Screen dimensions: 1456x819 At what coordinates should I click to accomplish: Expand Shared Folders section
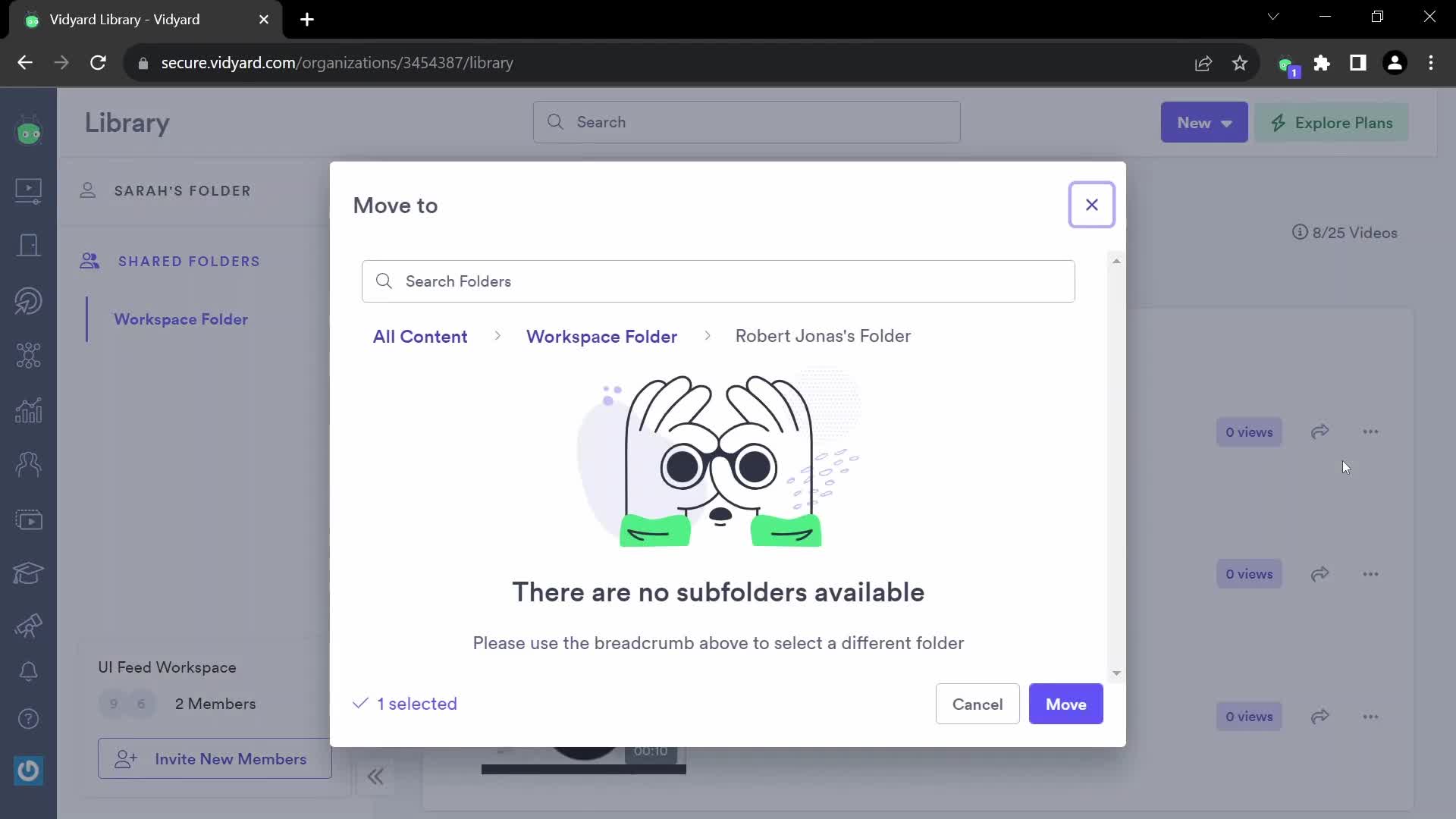tap(189, 261)
